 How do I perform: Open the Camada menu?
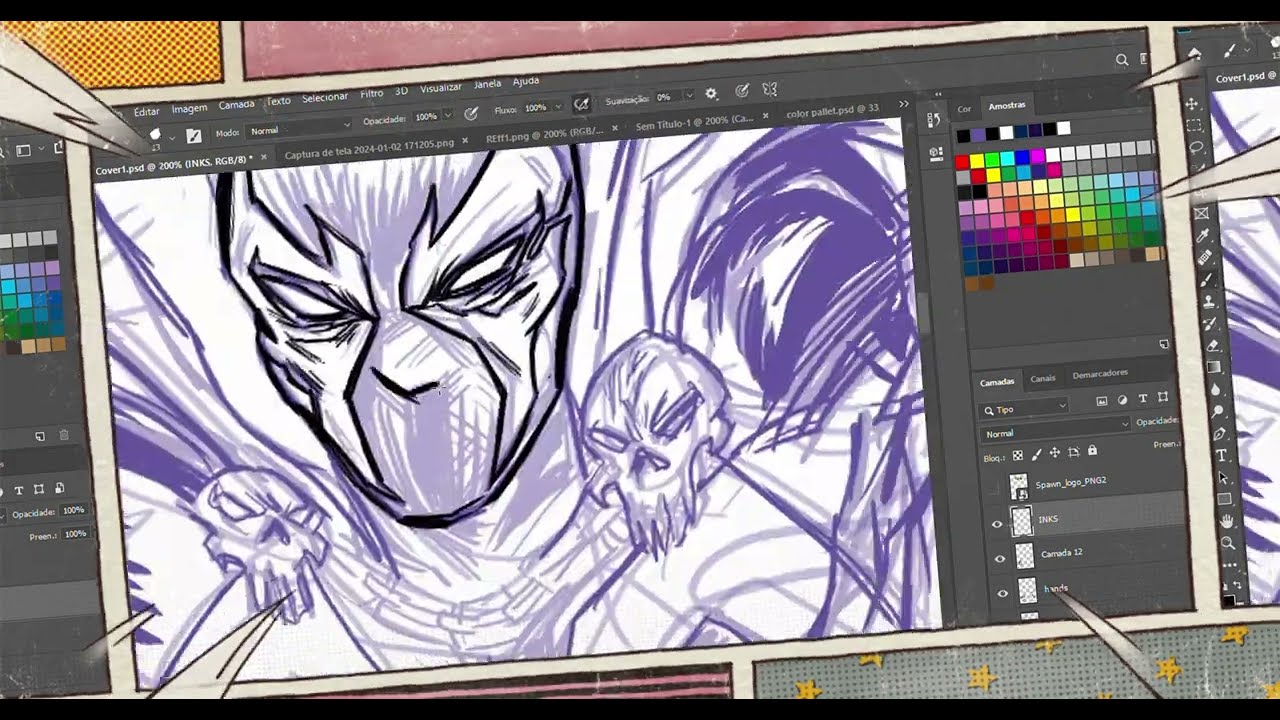pos(236,105)
